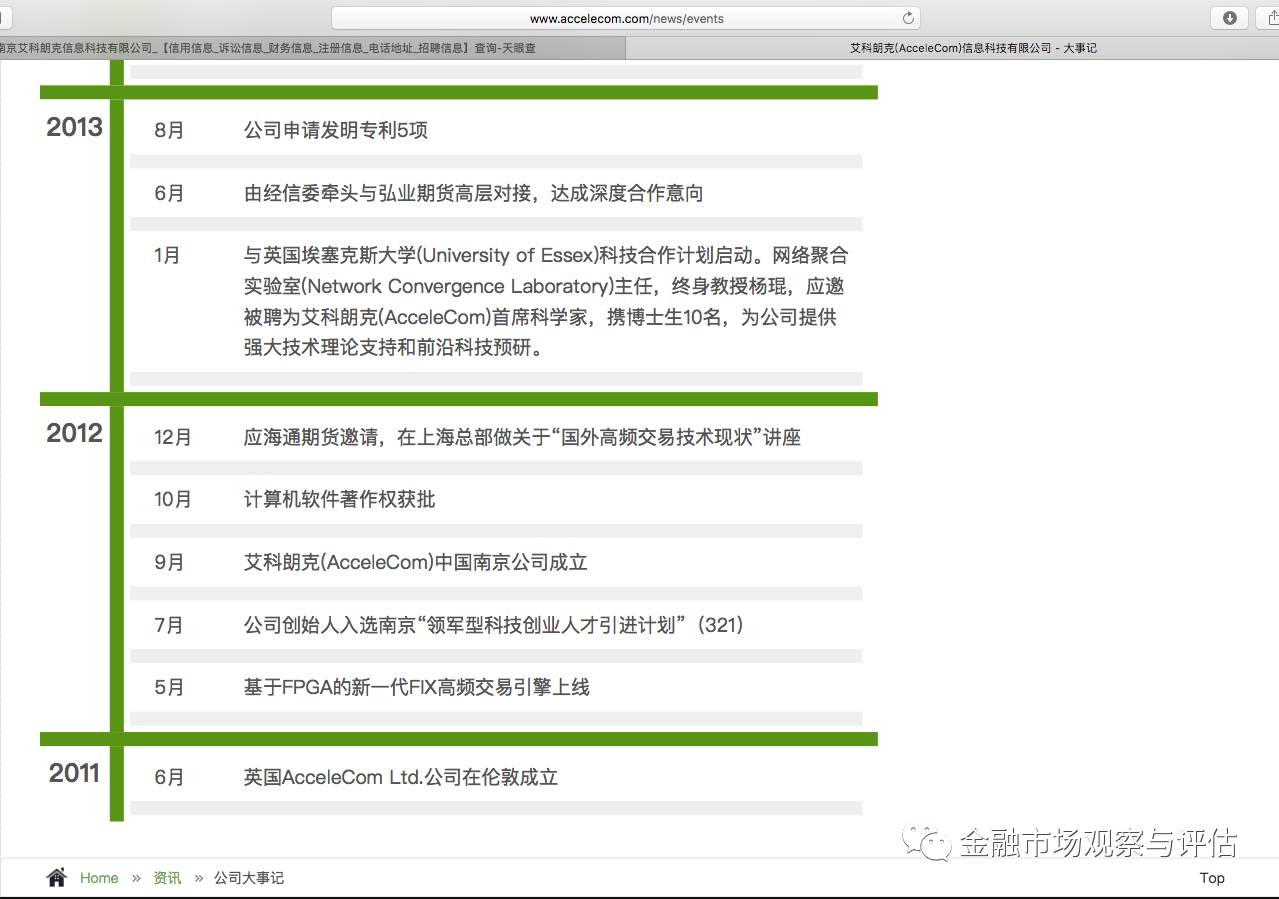Click the home icon in breadcrumb
This screenshot has width=1279, height=899.
click(57, 877)
